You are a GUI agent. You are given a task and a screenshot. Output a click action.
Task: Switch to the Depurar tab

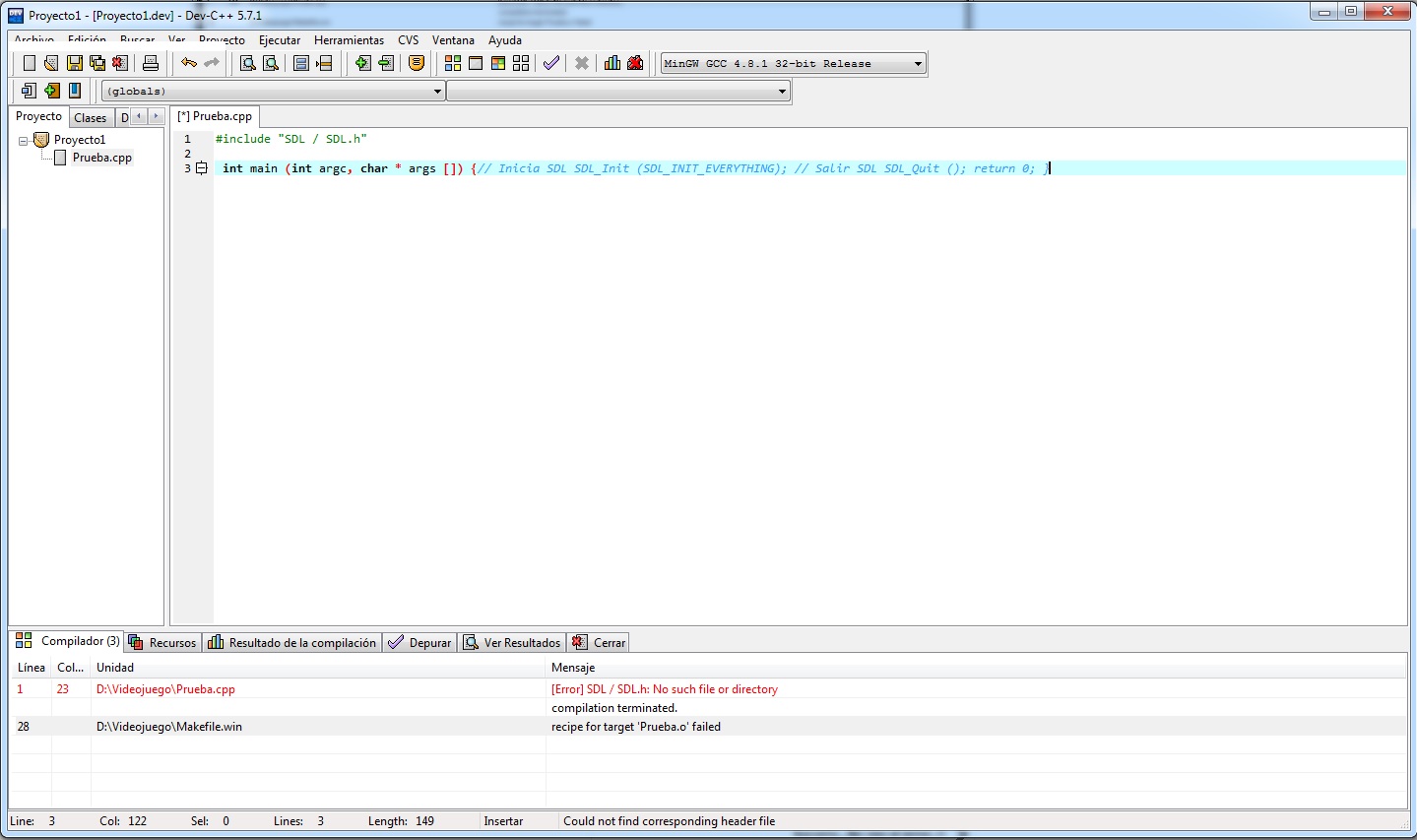pos(419,643)
